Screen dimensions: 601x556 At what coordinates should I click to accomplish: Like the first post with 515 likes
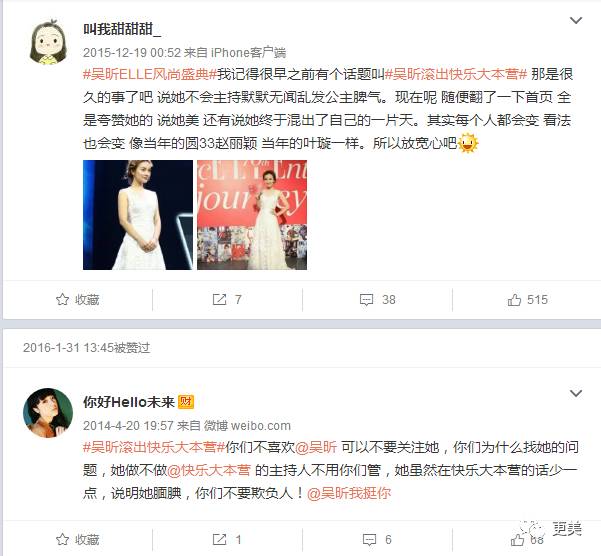pos(527,300)
